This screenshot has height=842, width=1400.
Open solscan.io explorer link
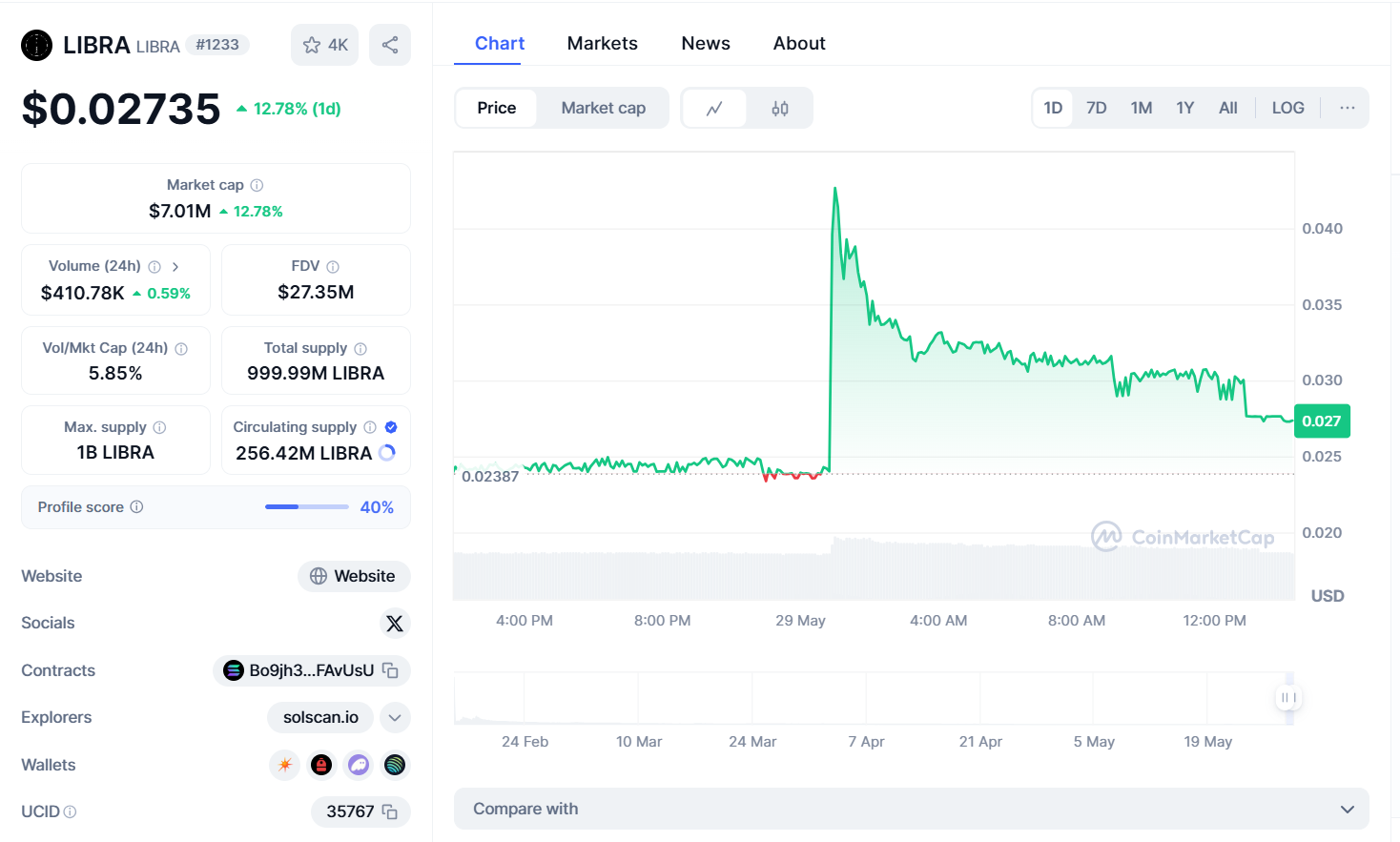(320, 717)
